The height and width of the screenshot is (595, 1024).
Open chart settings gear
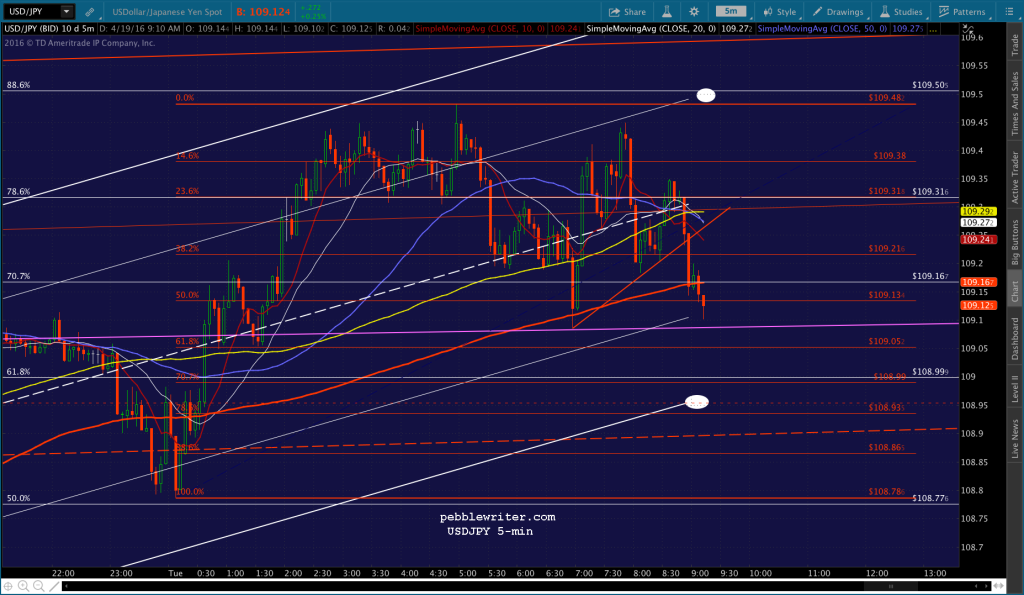[x=694, y=12]
